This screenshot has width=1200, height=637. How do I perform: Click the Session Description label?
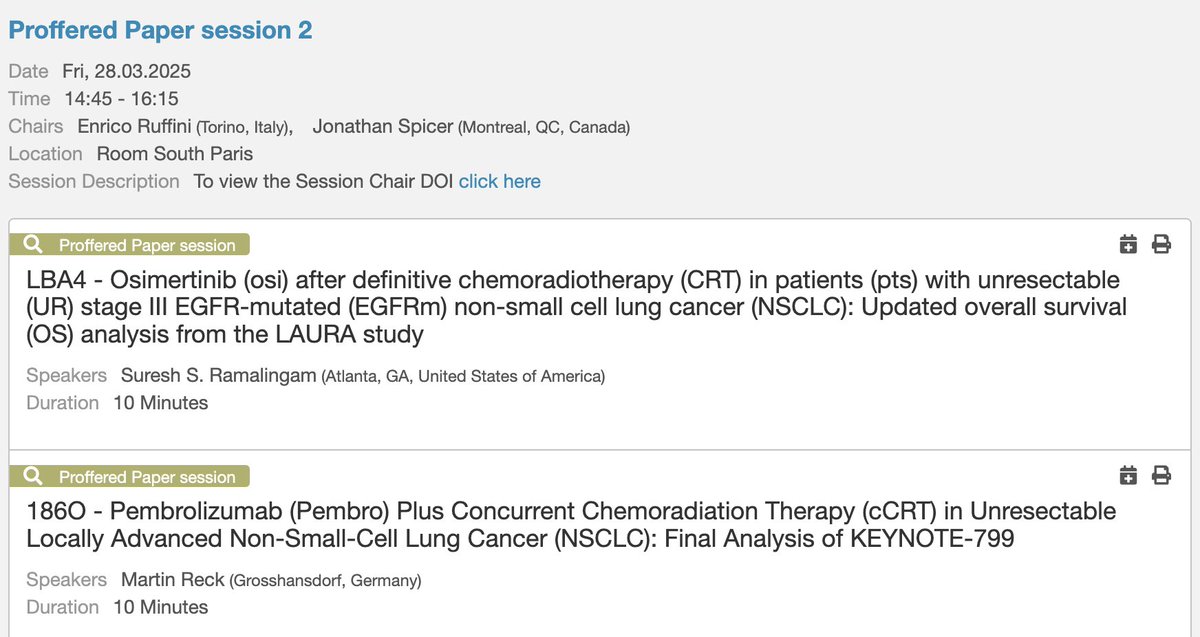tap(94, 181)
